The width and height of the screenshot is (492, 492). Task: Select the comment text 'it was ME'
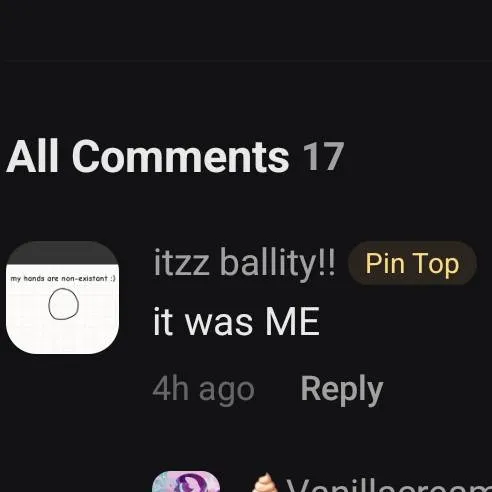(x=236, y=322)
